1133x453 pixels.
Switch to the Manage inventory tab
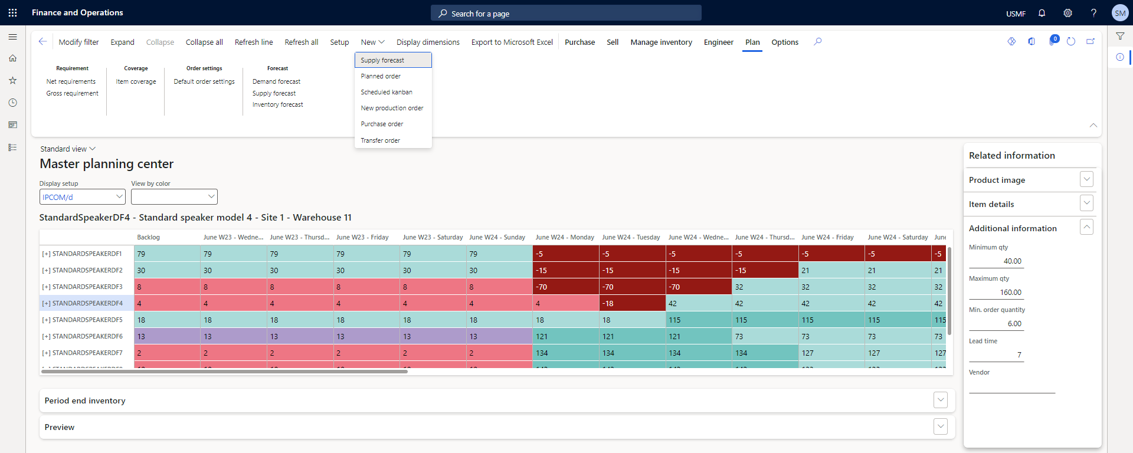(x=661, y=42)
